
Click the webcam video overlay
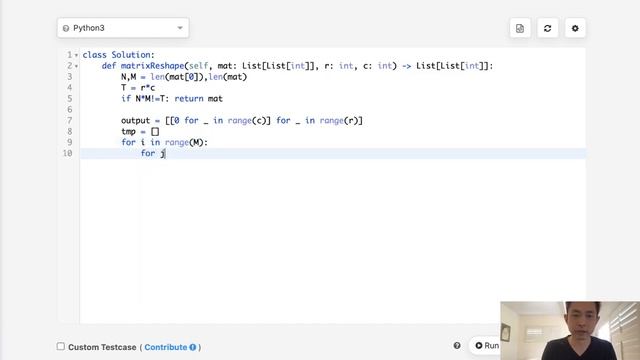point(570,331)
